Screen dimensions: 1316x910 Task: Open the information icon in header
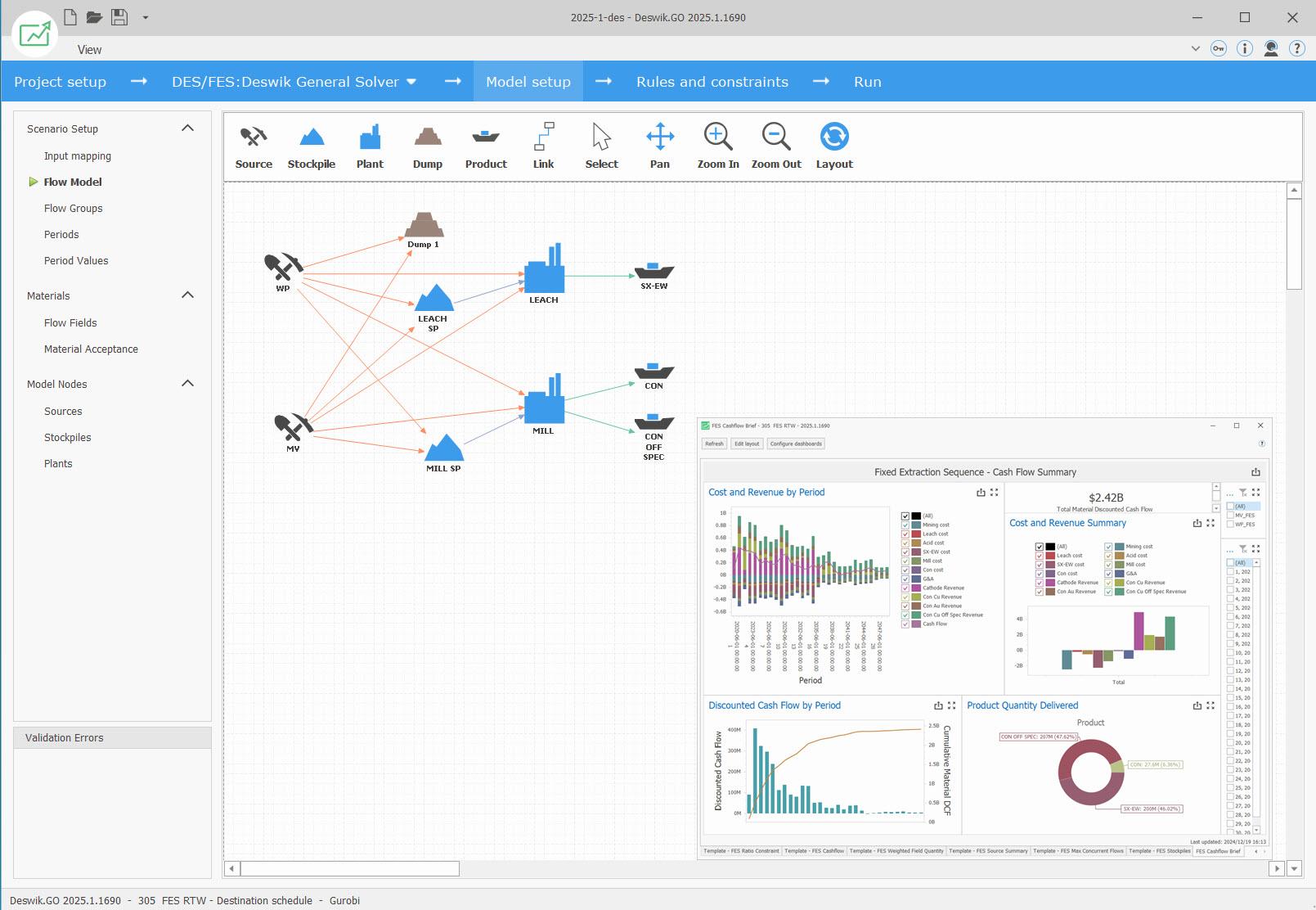[1245, 48]
